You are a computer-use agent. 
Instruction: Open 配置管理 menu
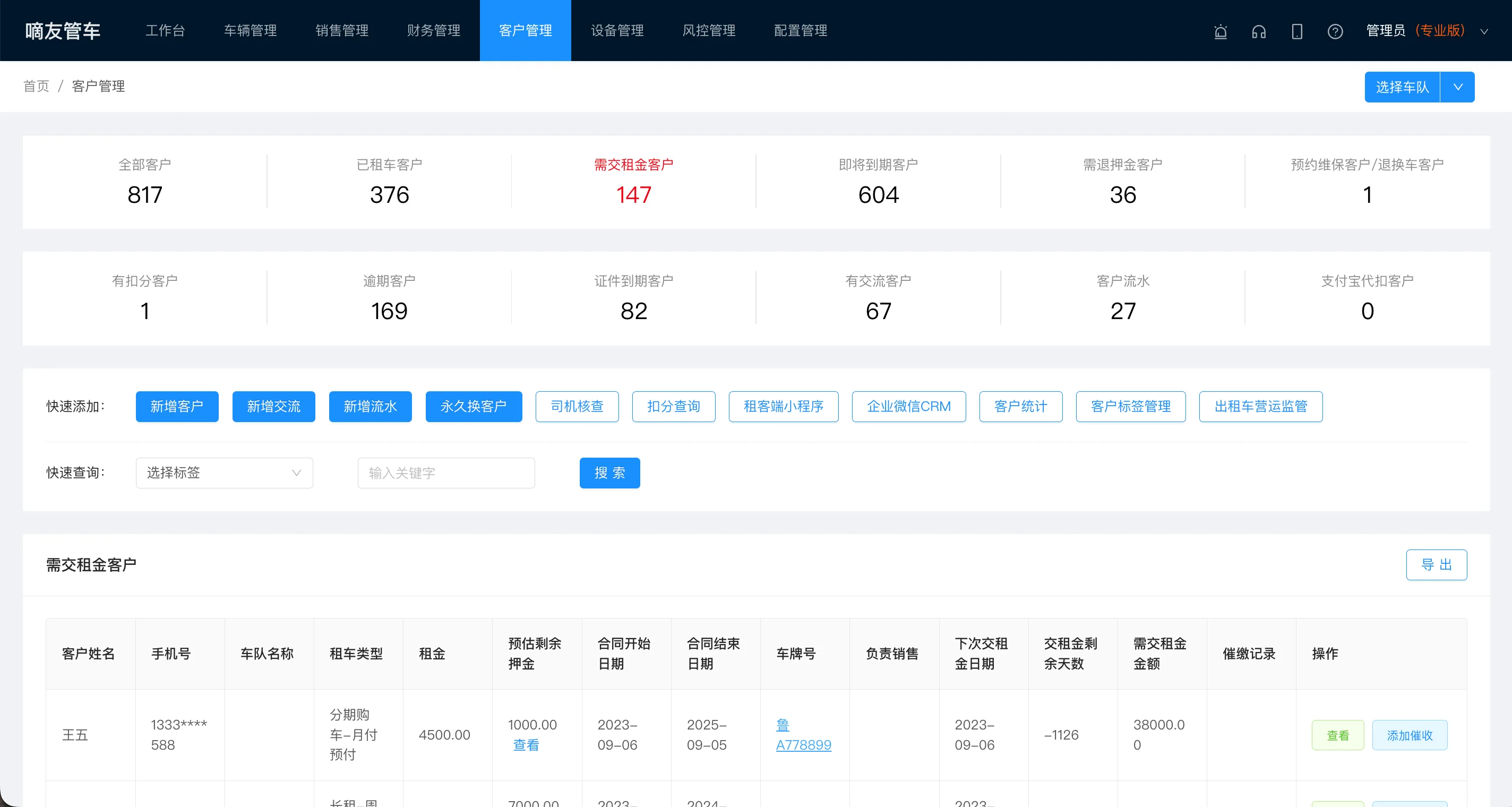point(801,30)
